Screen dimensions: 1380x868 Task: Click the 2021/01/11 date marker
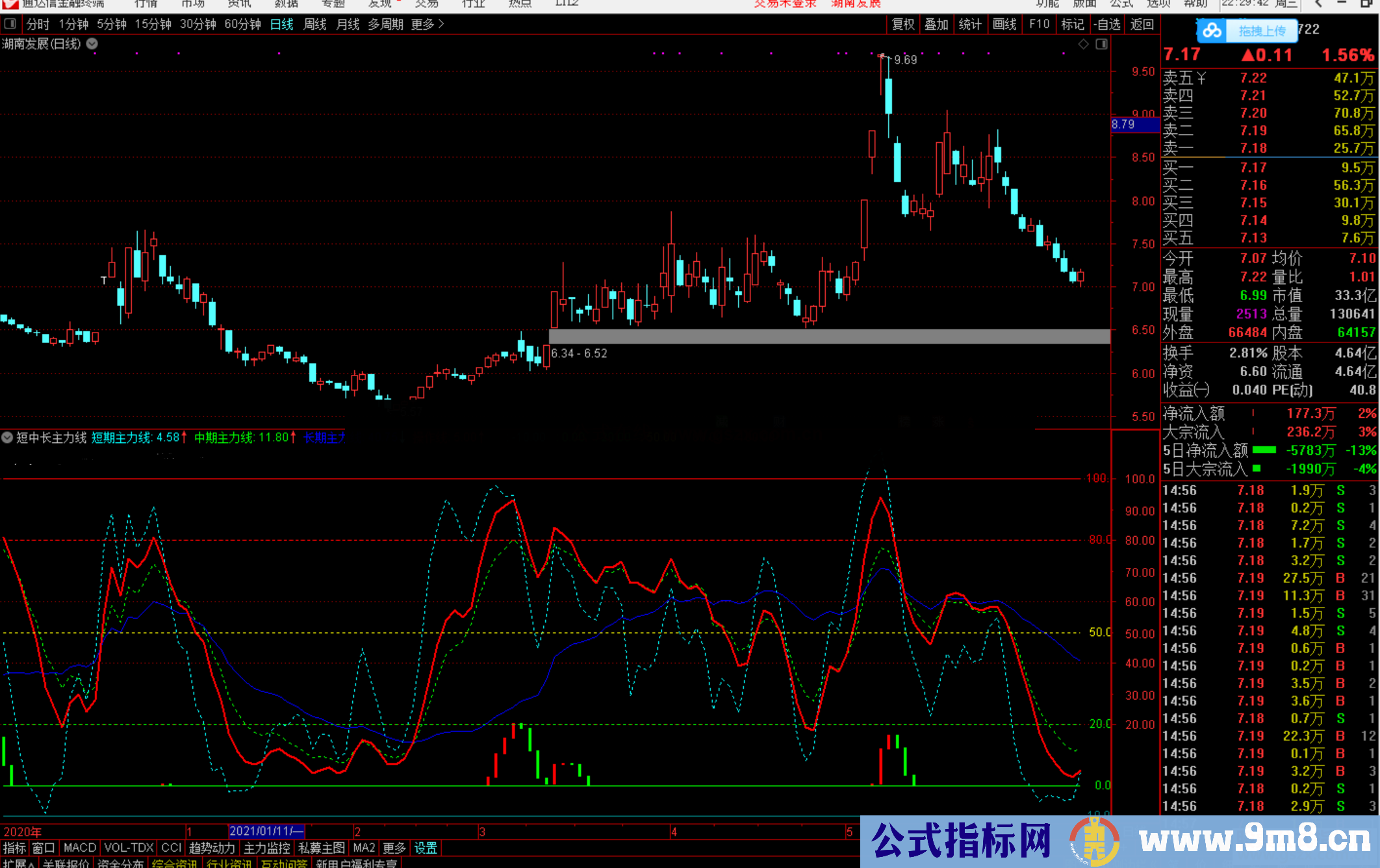pyautogui.click(x=266, y=831)
